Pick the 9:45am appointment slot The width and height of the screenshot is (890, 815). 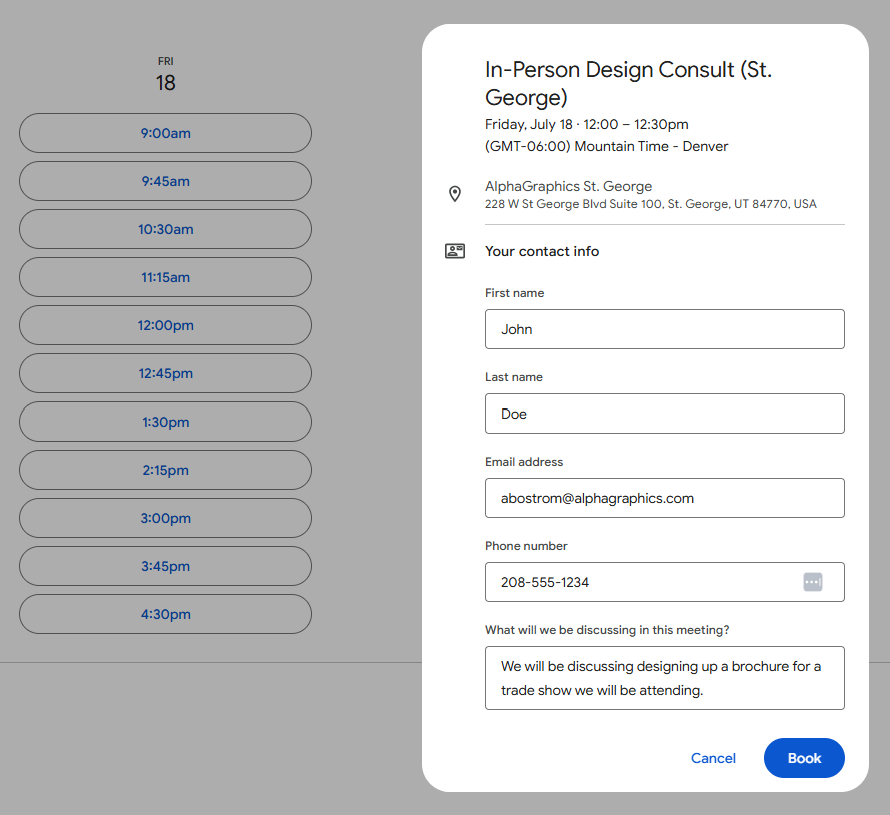click(165, 181)
